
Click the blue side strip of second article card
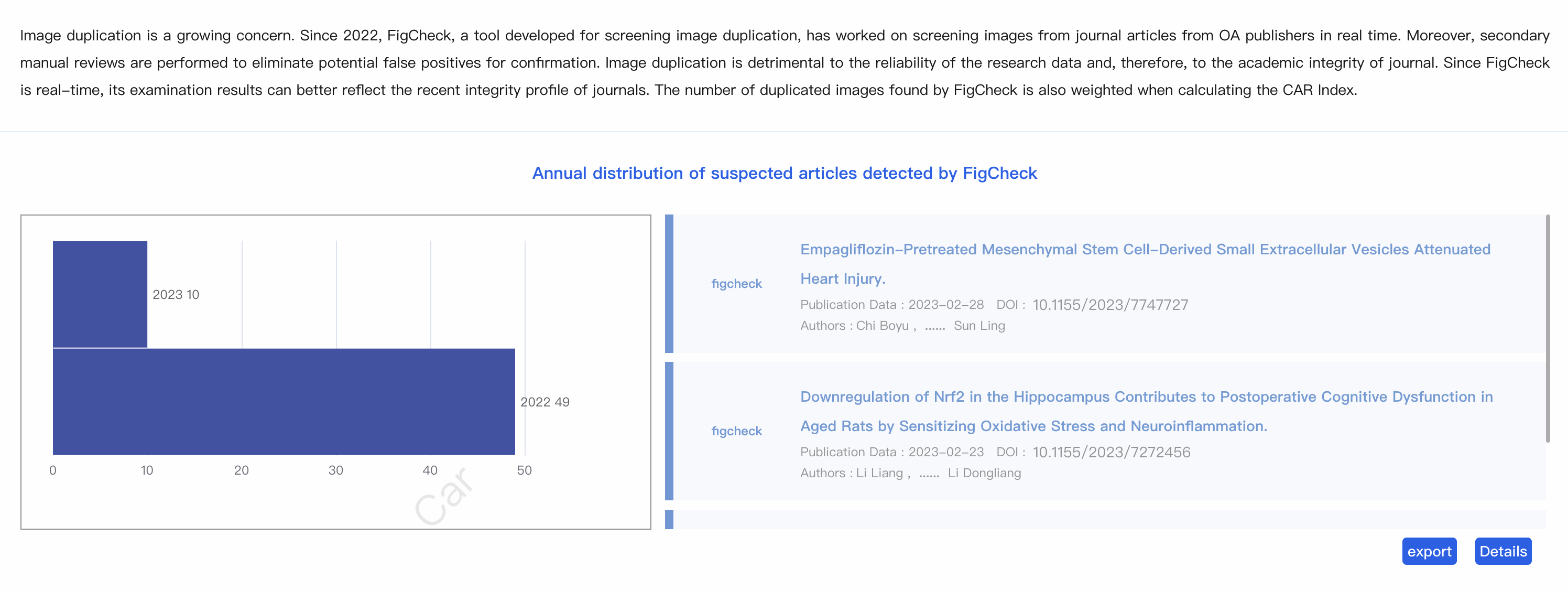pyautogui.click(x=669, y=431)
